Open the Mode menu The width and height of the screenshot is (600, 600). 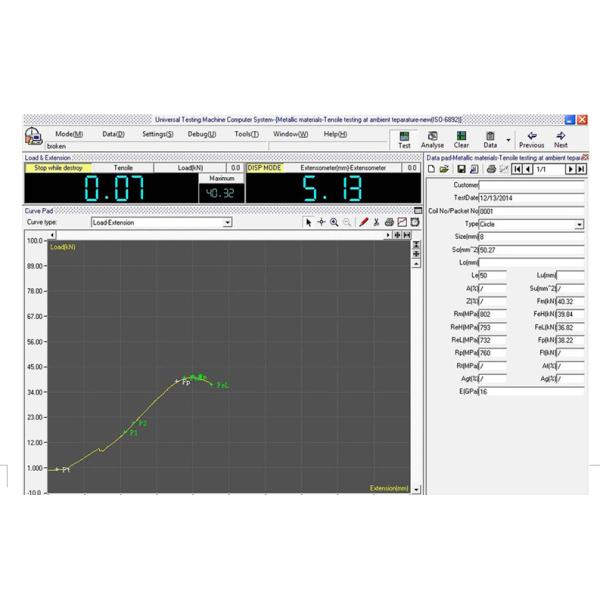(69, 134)
